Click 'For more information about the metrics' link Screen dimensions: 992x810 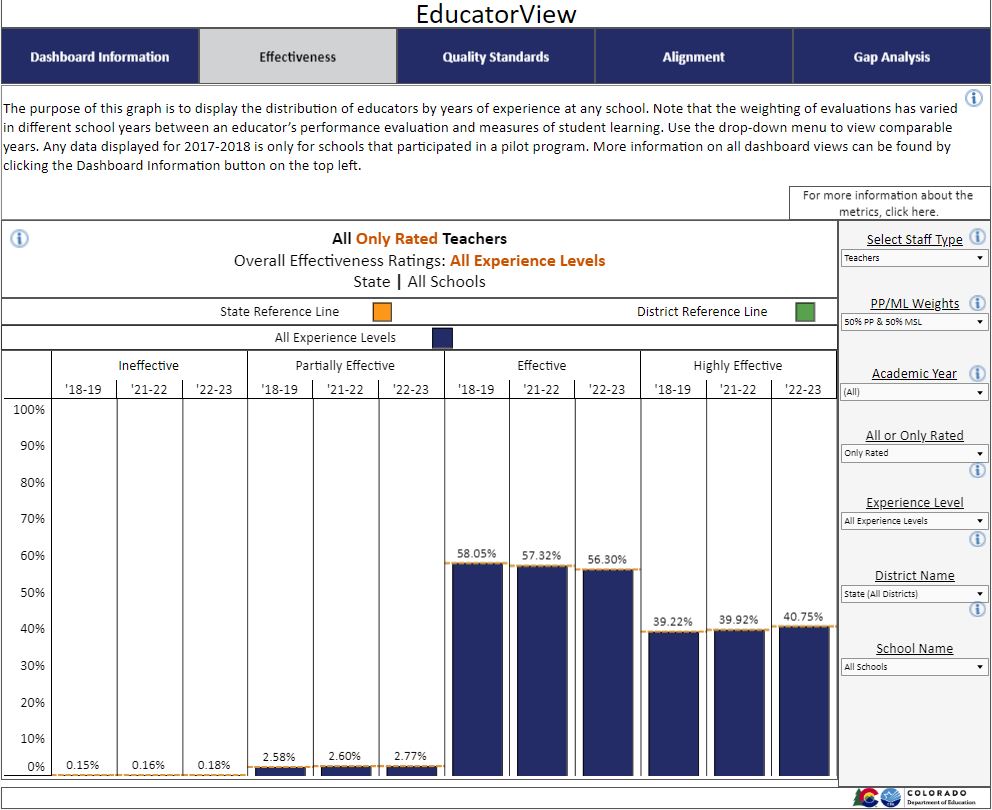tap(888, 203)
